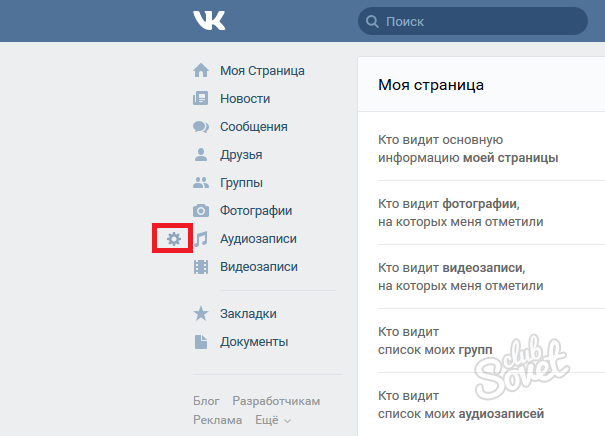
Task: Click 'Кто видит видеозаписи, на которых меня отметили'
Action: tap(461, 277)
